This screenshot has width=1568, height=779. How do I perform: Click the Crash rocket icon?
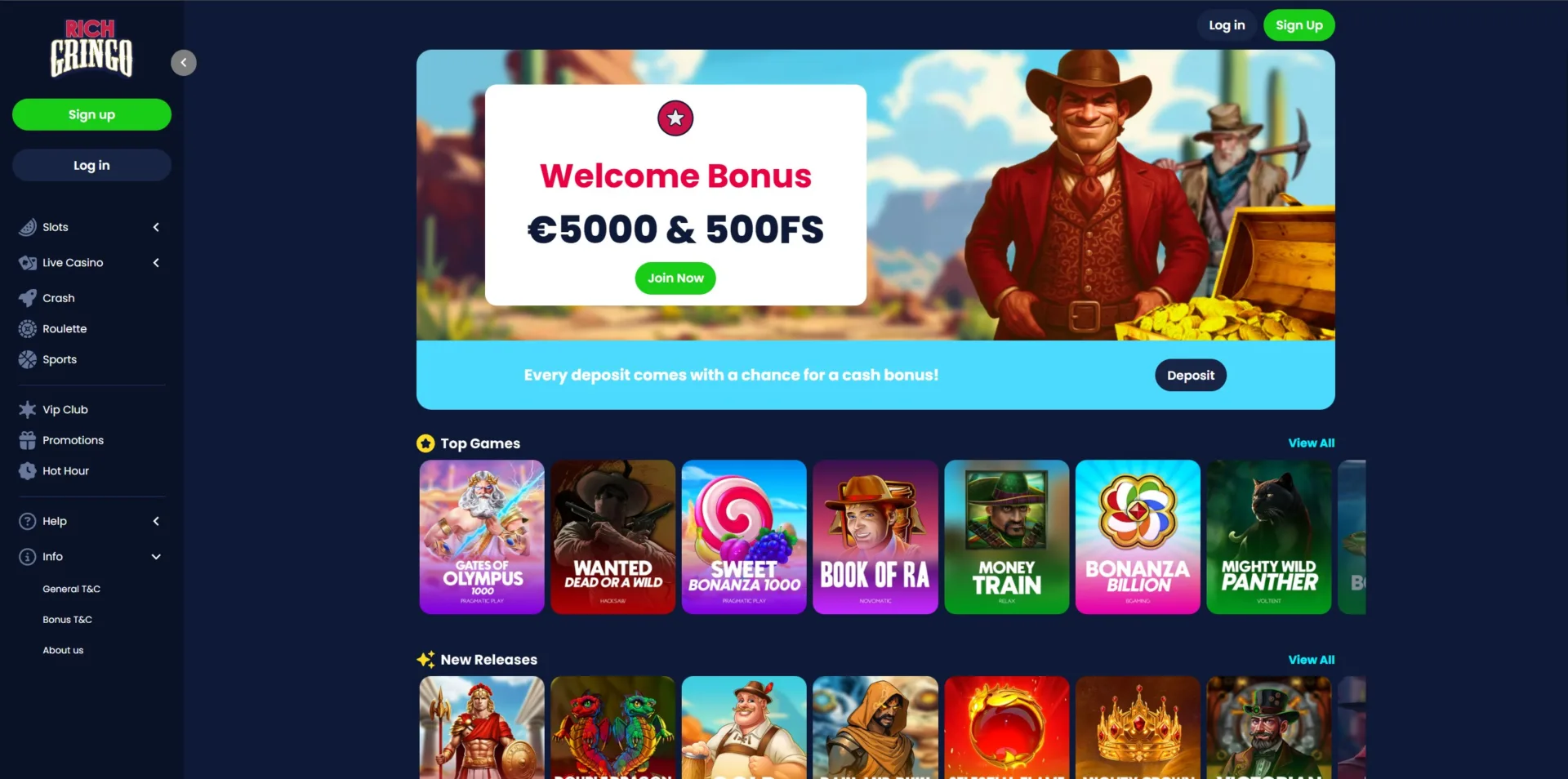(28, 298)
